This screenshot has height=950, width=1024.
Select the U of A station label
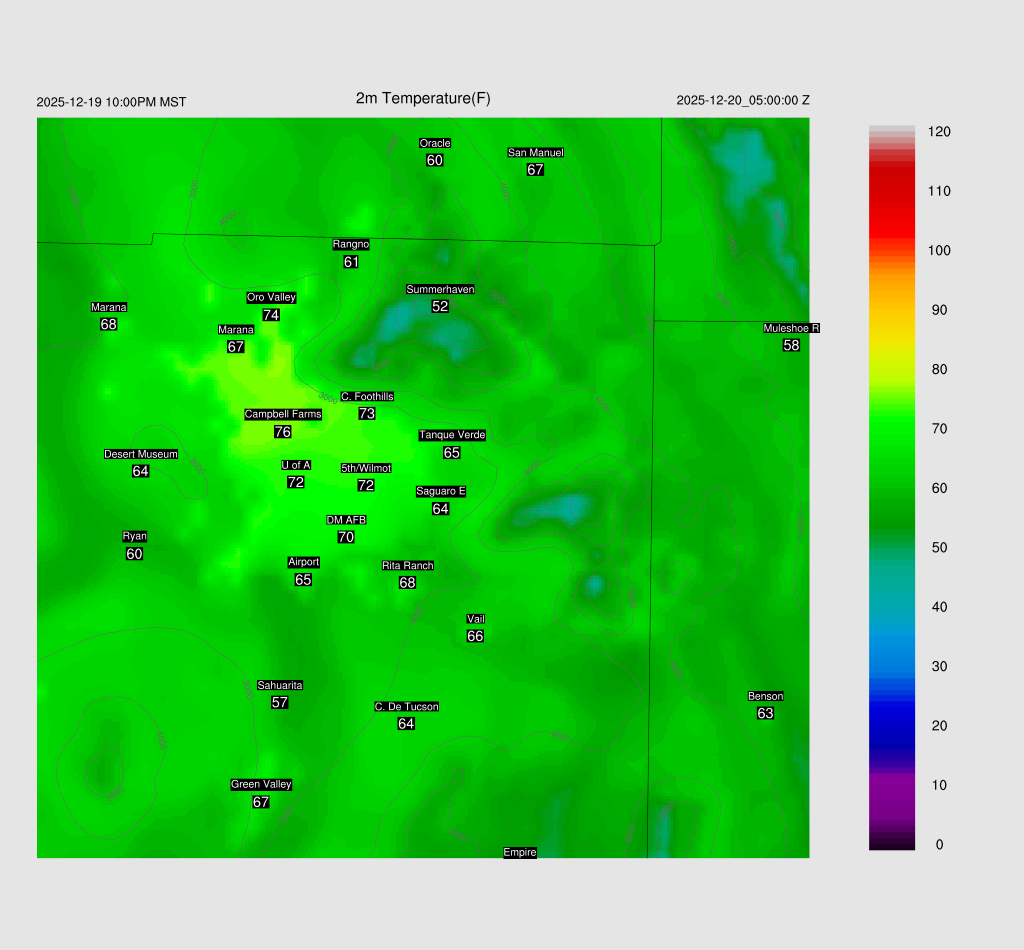[296, 465]
